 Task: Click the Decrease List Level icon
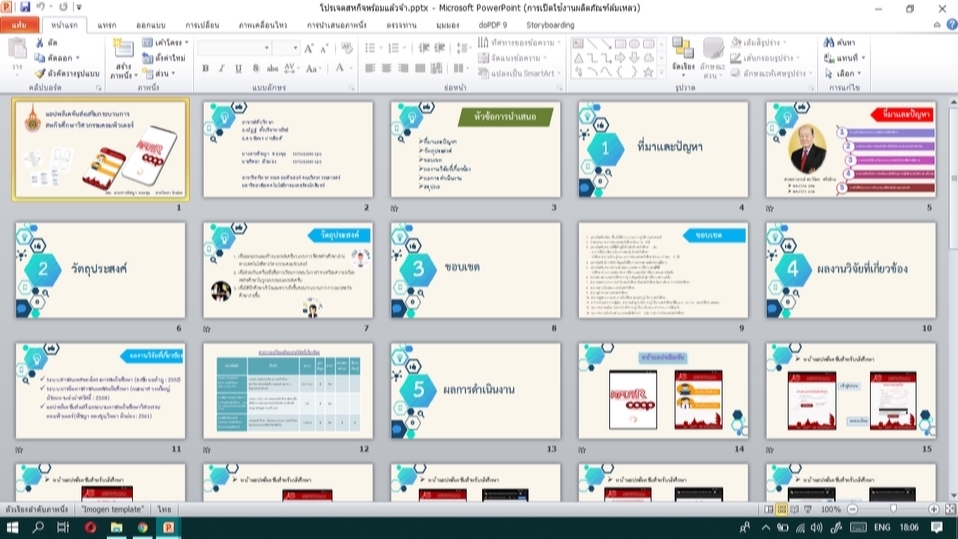[x=423, y=48]
